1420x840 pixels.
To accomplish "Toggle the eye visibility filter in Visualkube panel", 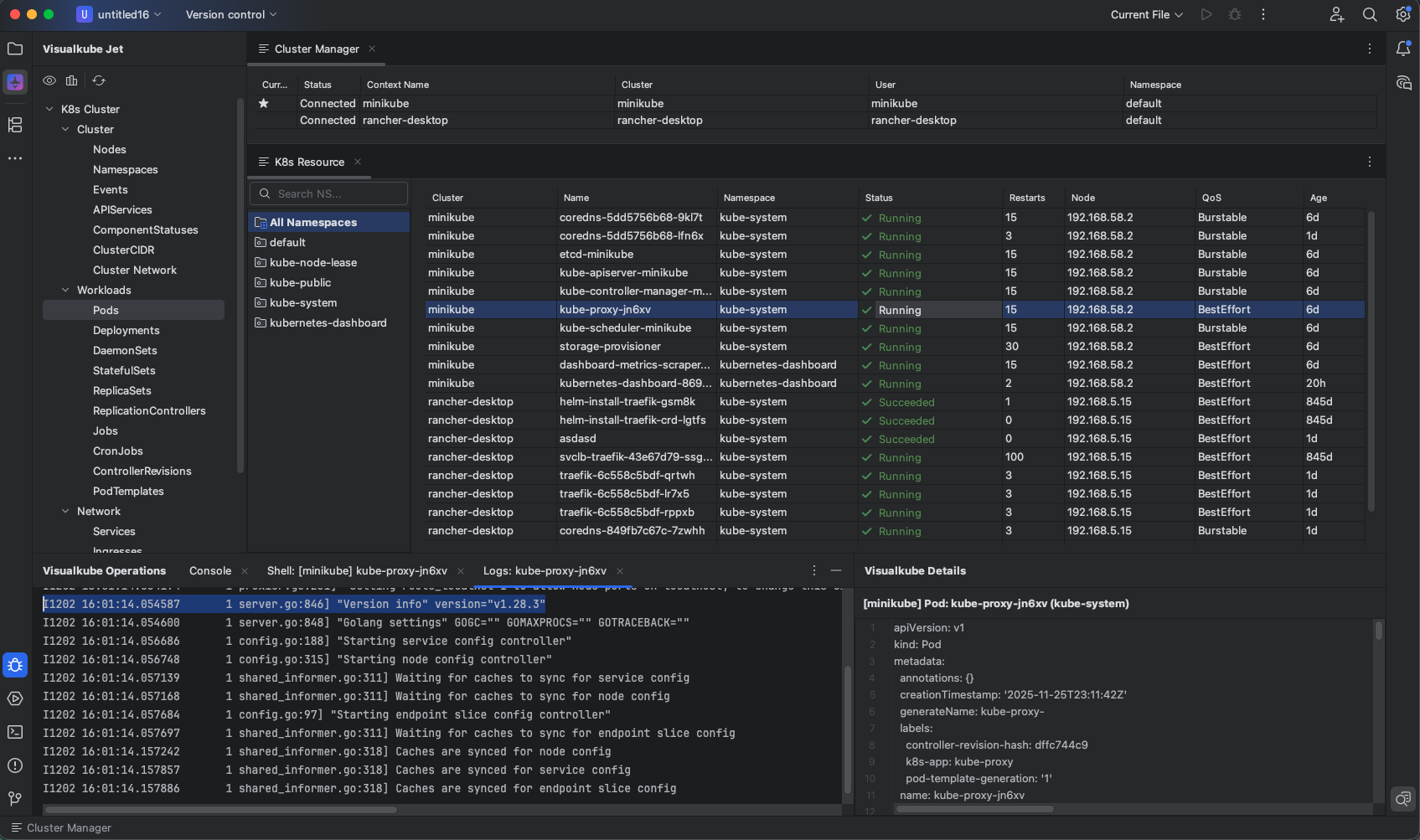I will pyautogui.click(x=49, y=80).
